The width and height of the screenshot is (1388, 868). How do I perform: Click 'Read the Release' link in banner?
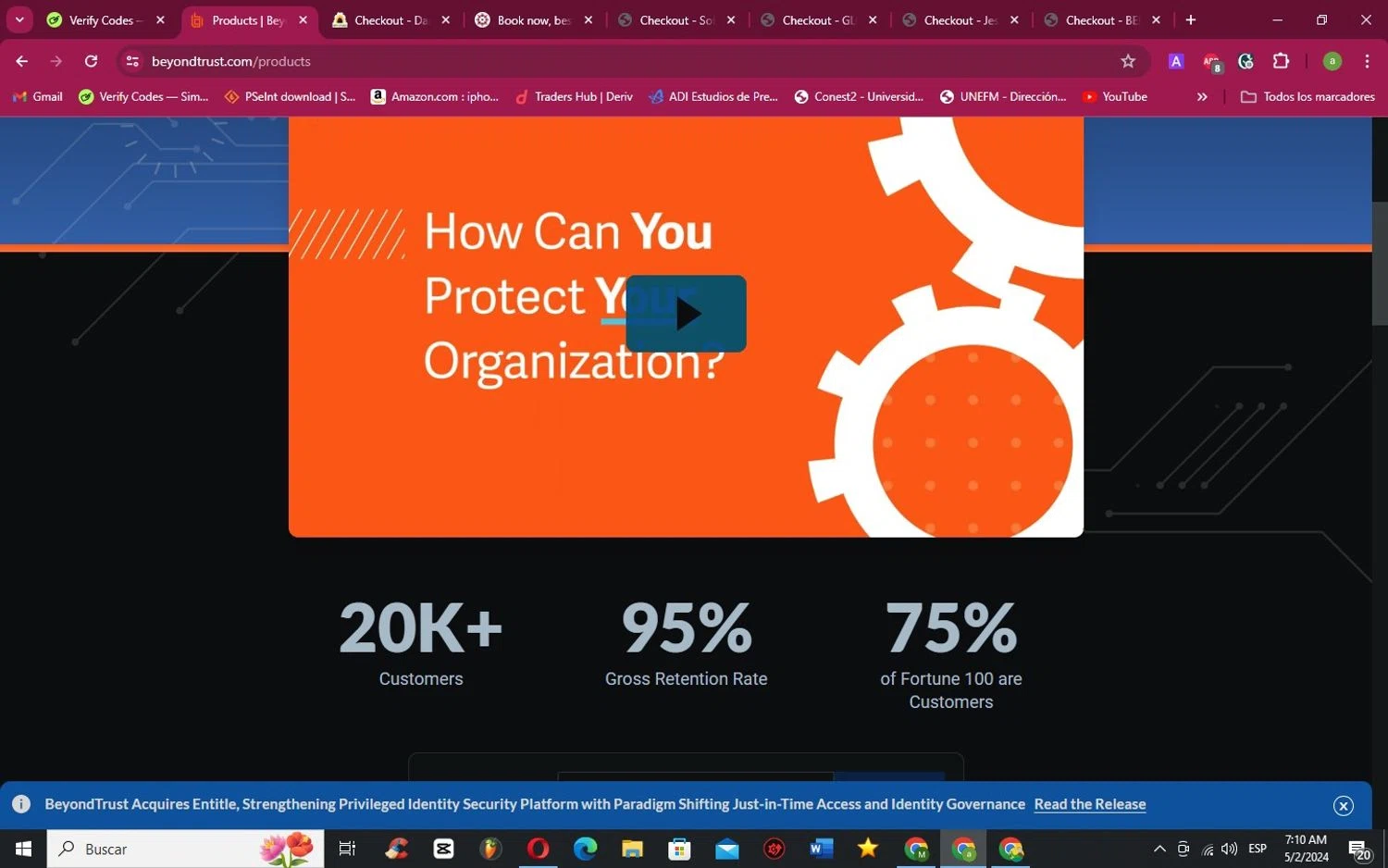point(1090,804)
